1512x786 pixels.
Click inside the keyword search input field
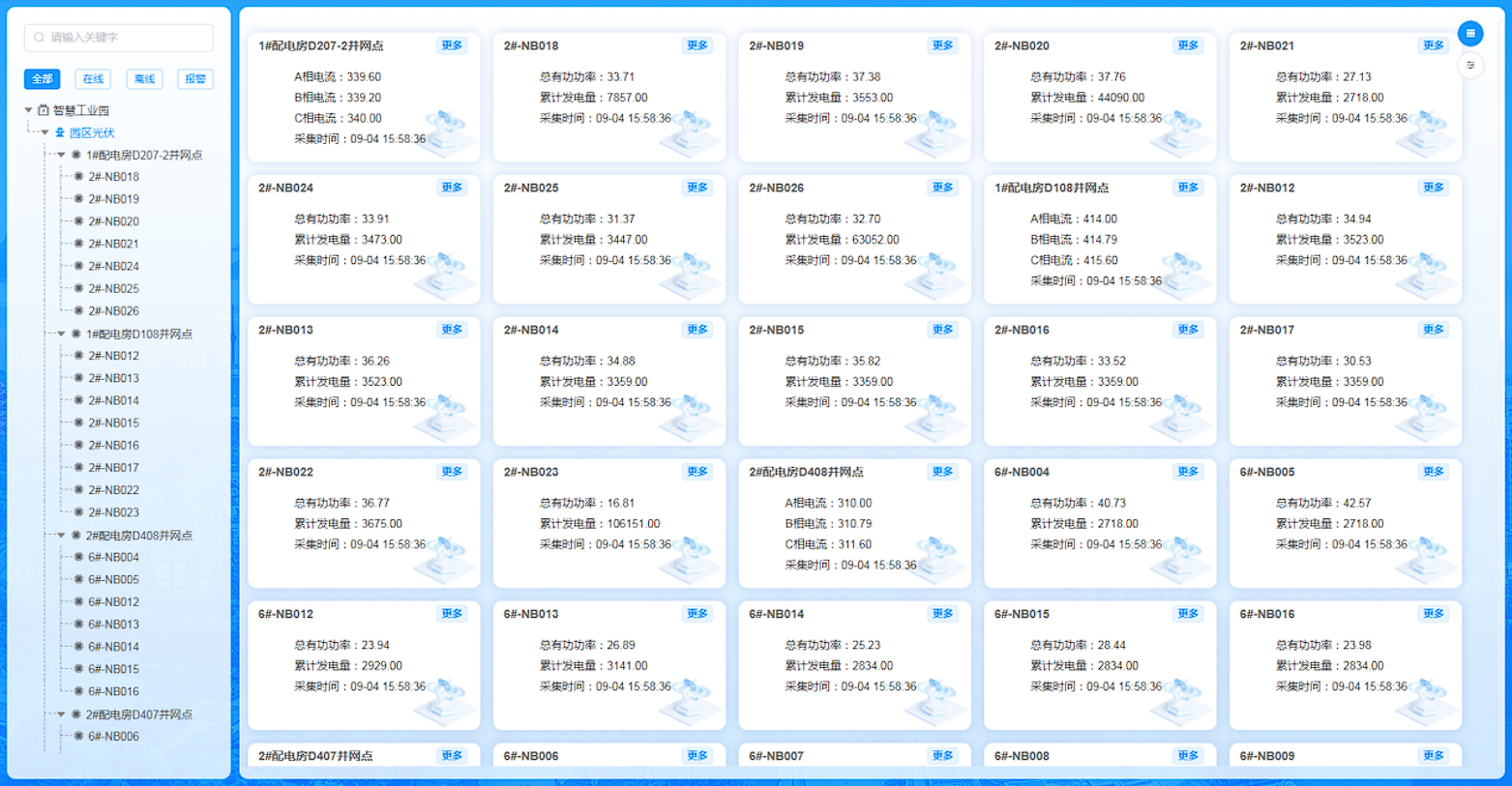pos(116,38)
